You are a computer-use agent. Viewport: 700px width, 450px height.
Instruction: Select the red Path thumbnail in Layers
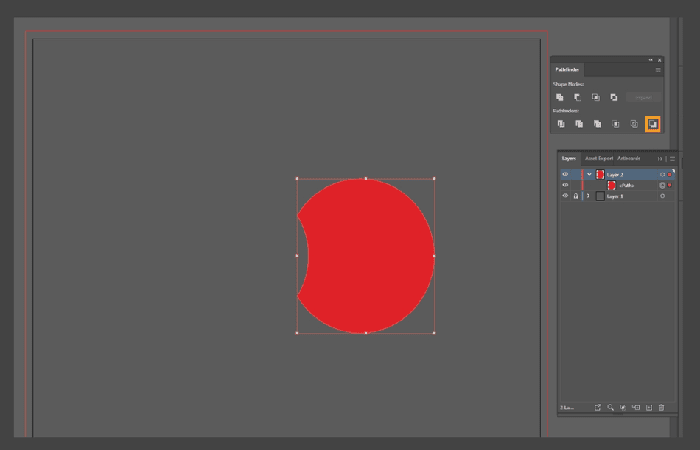612,185
